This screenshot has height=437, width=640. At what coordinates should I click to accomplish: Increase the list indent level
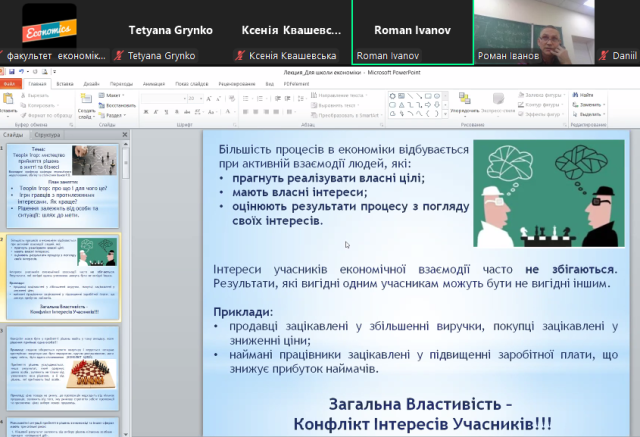tap(288, 98)
